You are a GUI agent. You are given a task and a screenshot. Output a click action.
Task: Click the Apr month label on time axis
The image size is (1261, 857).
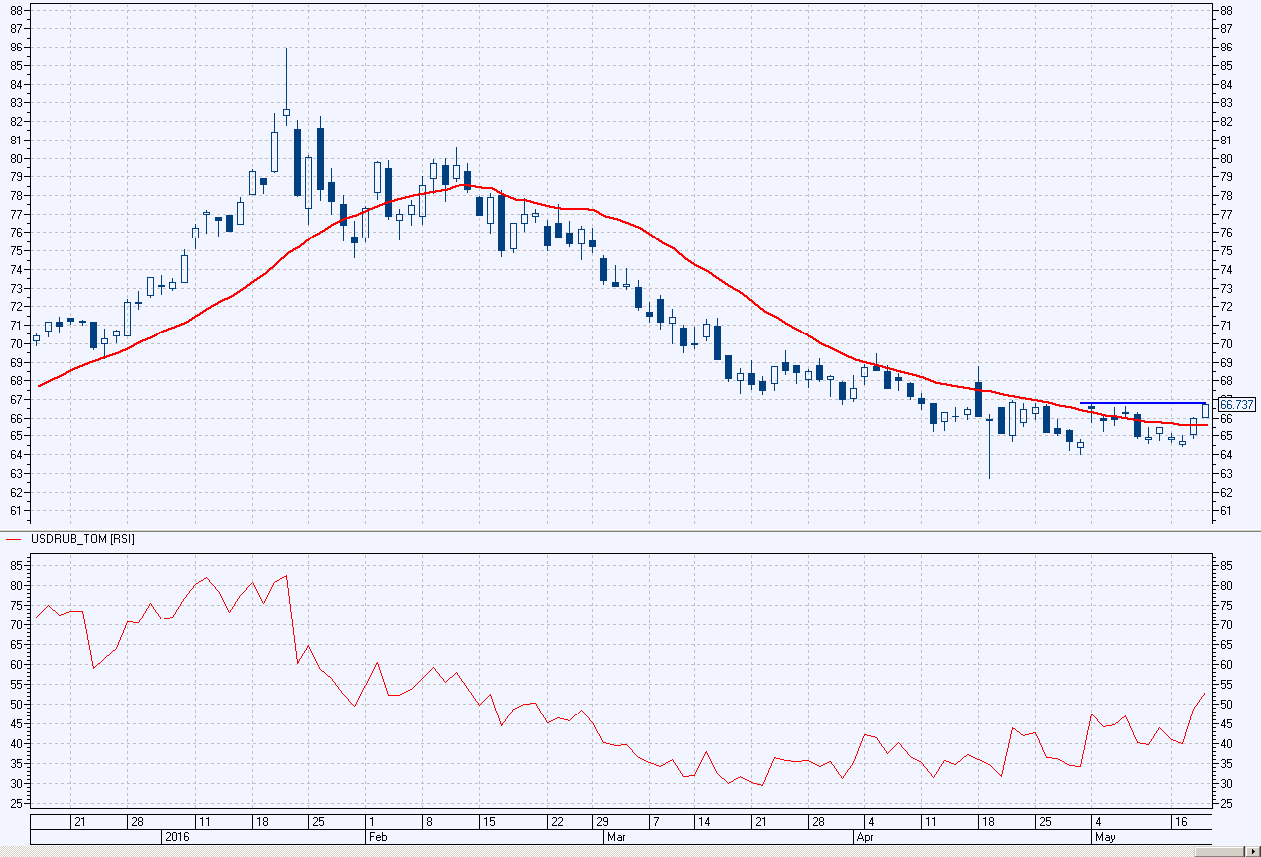(866, 836)
